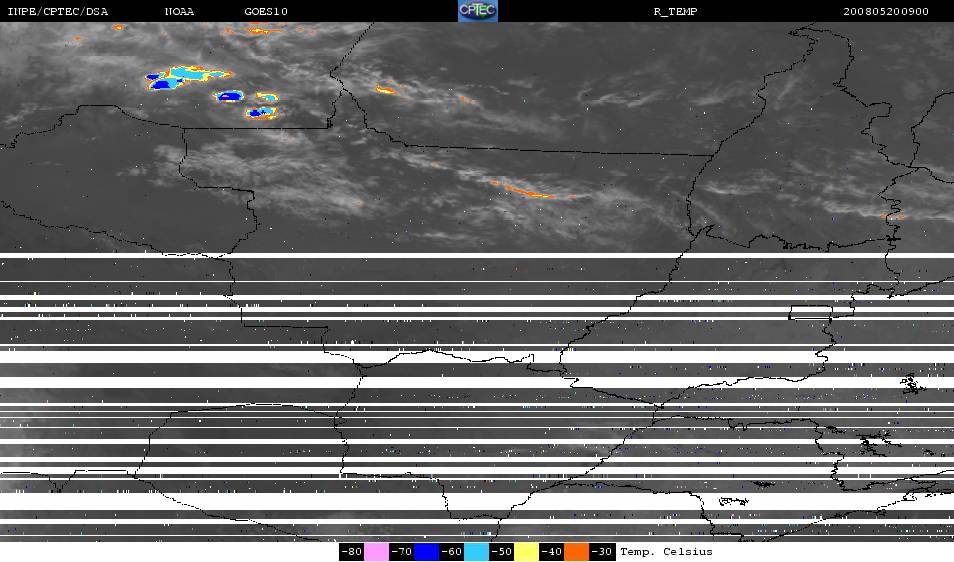Select the -40 legend value
Image resolution: width=954 pixels, height=562 pixels.
coord(551,552)
